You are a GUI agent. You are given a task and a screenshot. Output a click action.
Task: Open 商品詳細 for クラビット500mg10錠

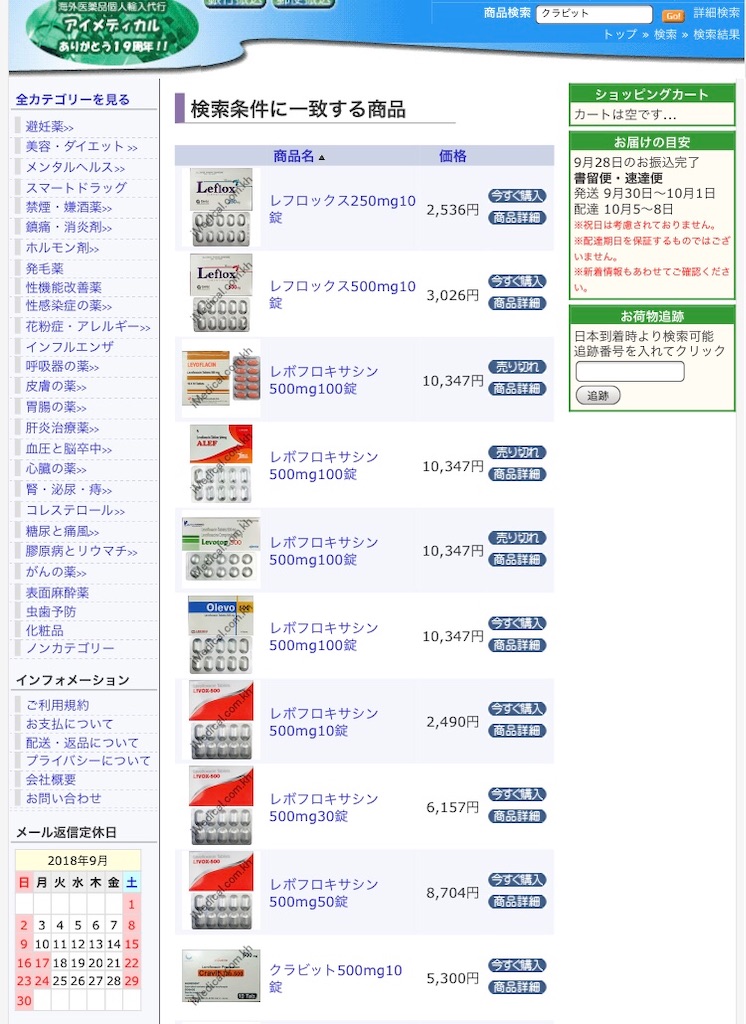coord(517,987)
